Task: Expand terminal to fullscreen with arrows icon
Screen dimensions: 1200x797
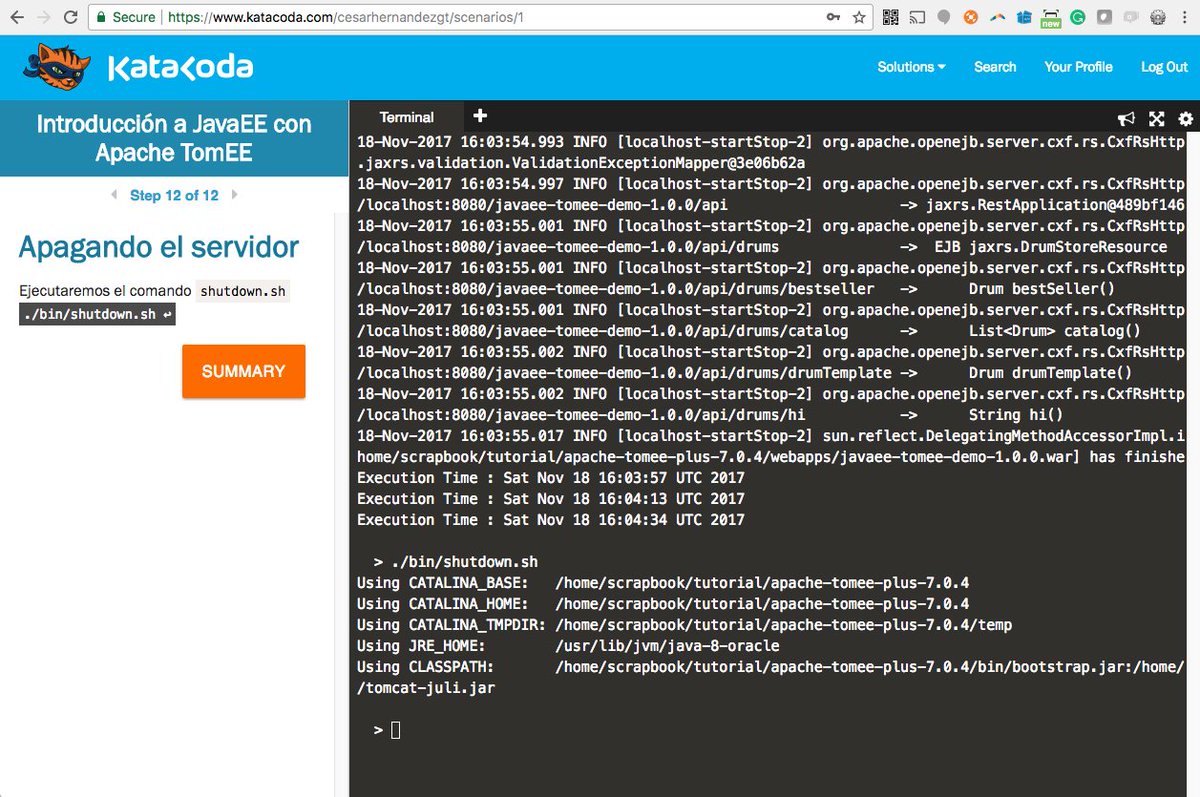Action: pyautogui.click(x=1156, y=118)
